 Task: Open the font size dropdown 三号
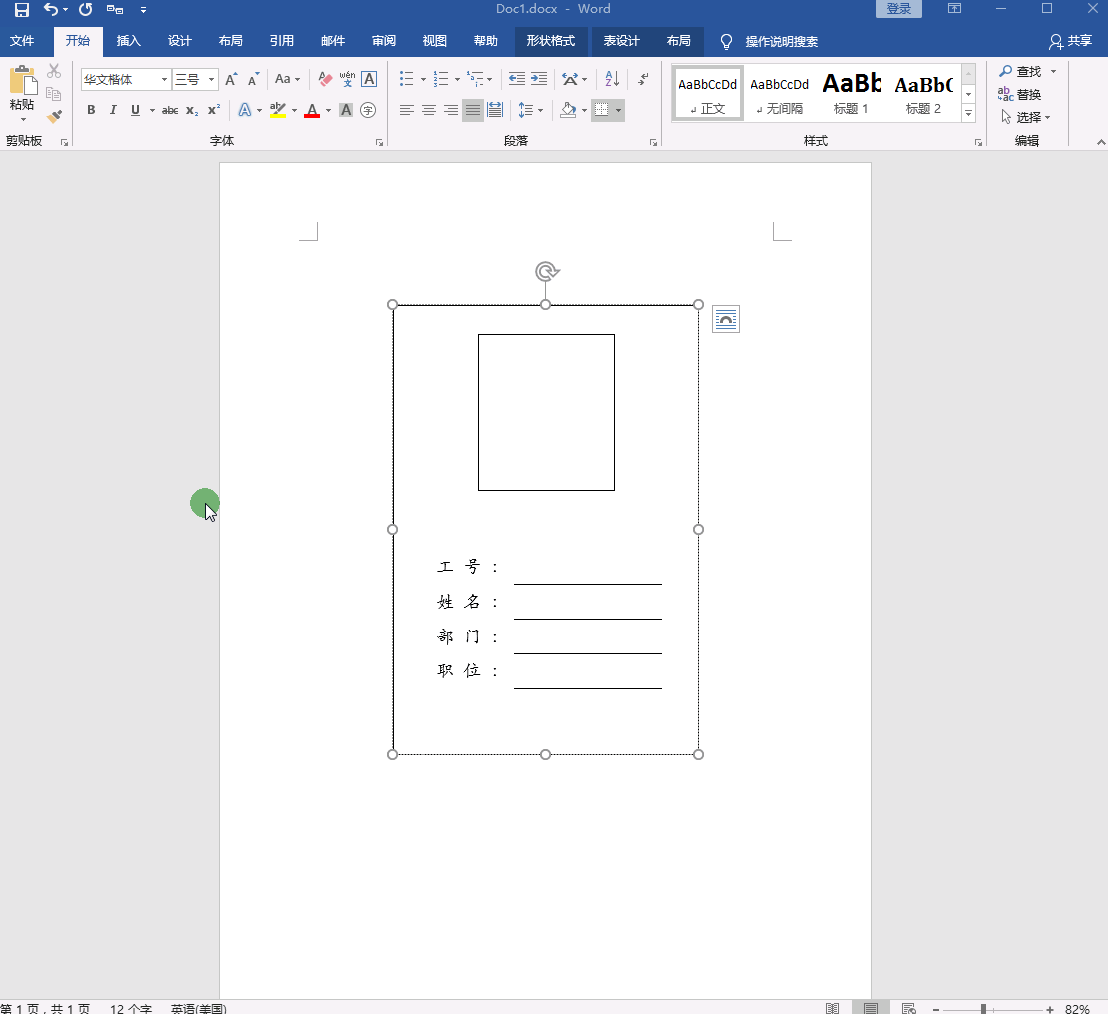pyautogui.click(x=211, y=79)
